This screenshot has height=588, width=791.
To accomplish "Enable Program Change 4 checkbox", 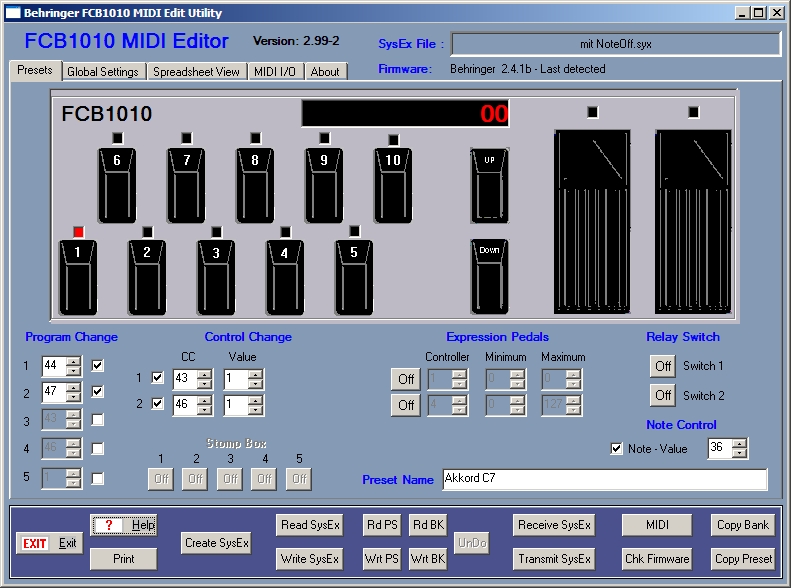I will tap(98, 448).
